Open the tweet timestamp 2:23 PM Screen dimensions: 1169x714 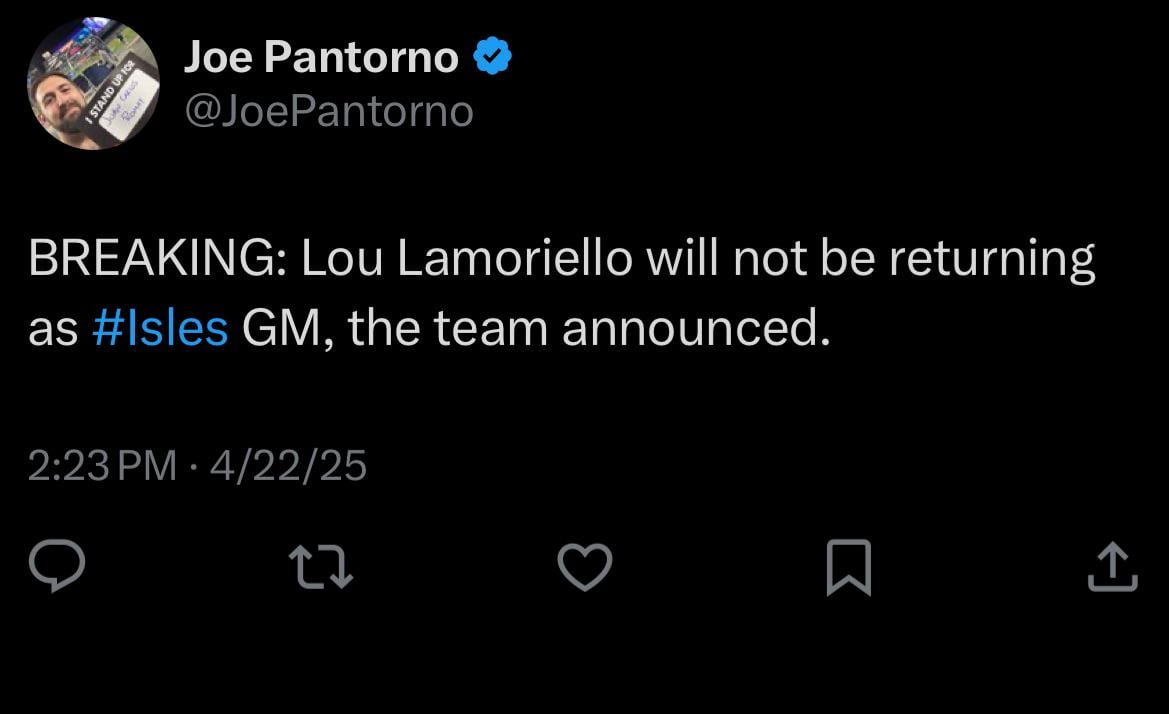(99, 463)
